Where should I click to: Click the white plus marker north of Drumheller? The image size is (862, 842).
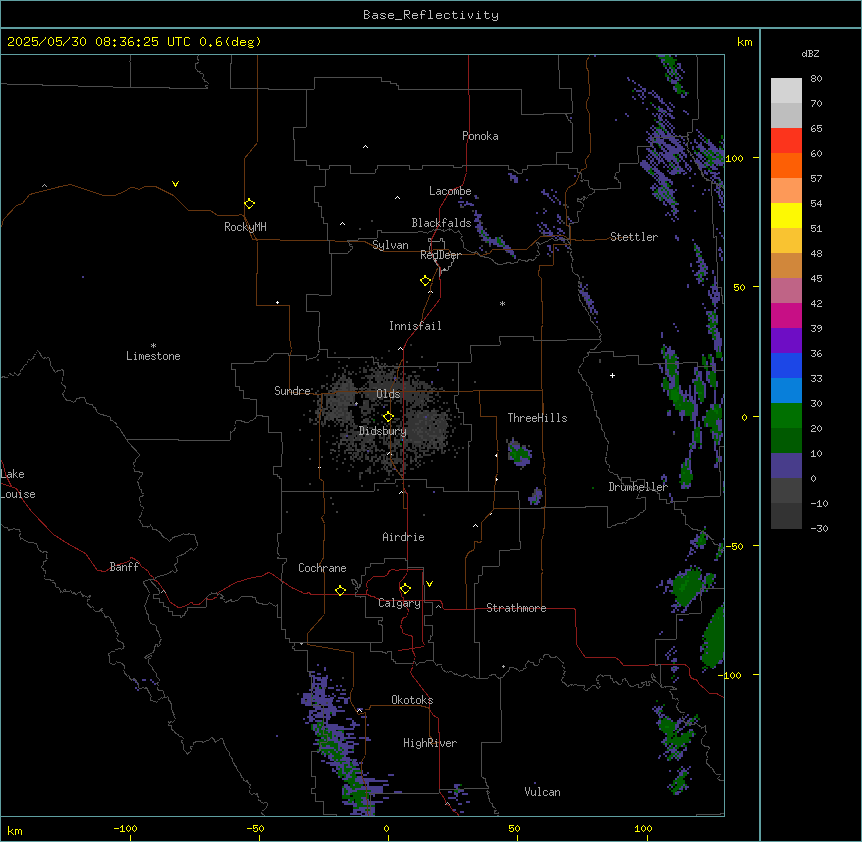pos(612,375)
